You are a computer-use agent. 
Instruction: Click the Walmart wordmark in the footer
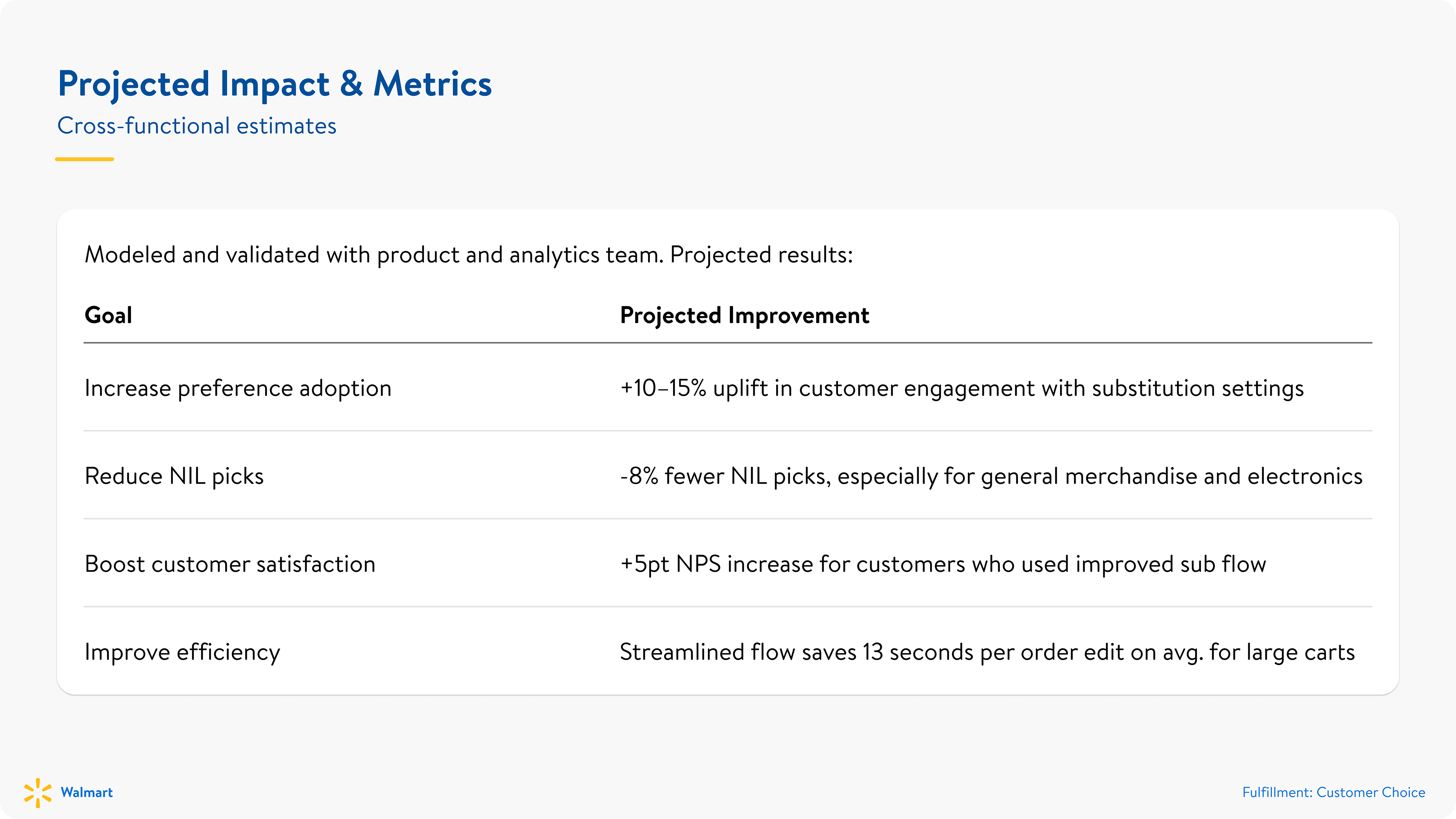pos(86,792)
